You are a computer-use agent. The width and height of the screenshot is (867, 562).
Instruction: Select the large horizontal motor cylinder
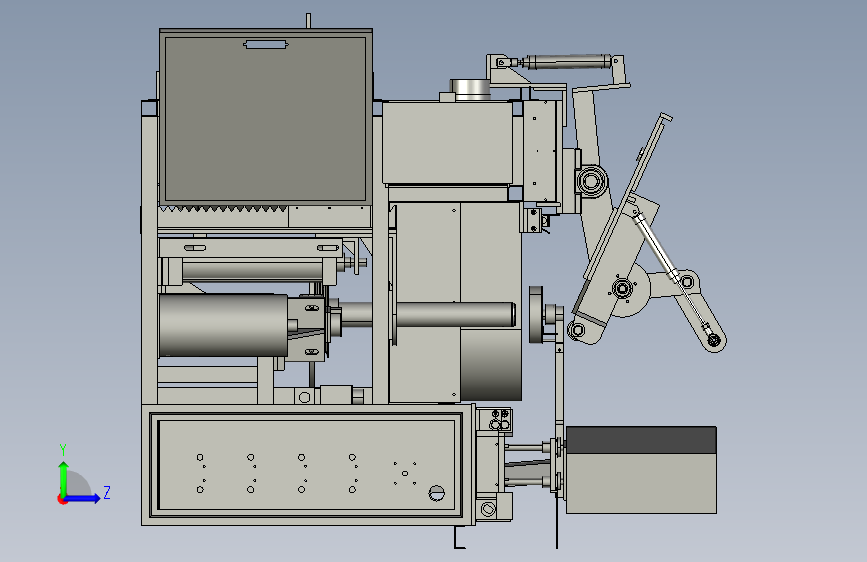click(x=223, y=325)
